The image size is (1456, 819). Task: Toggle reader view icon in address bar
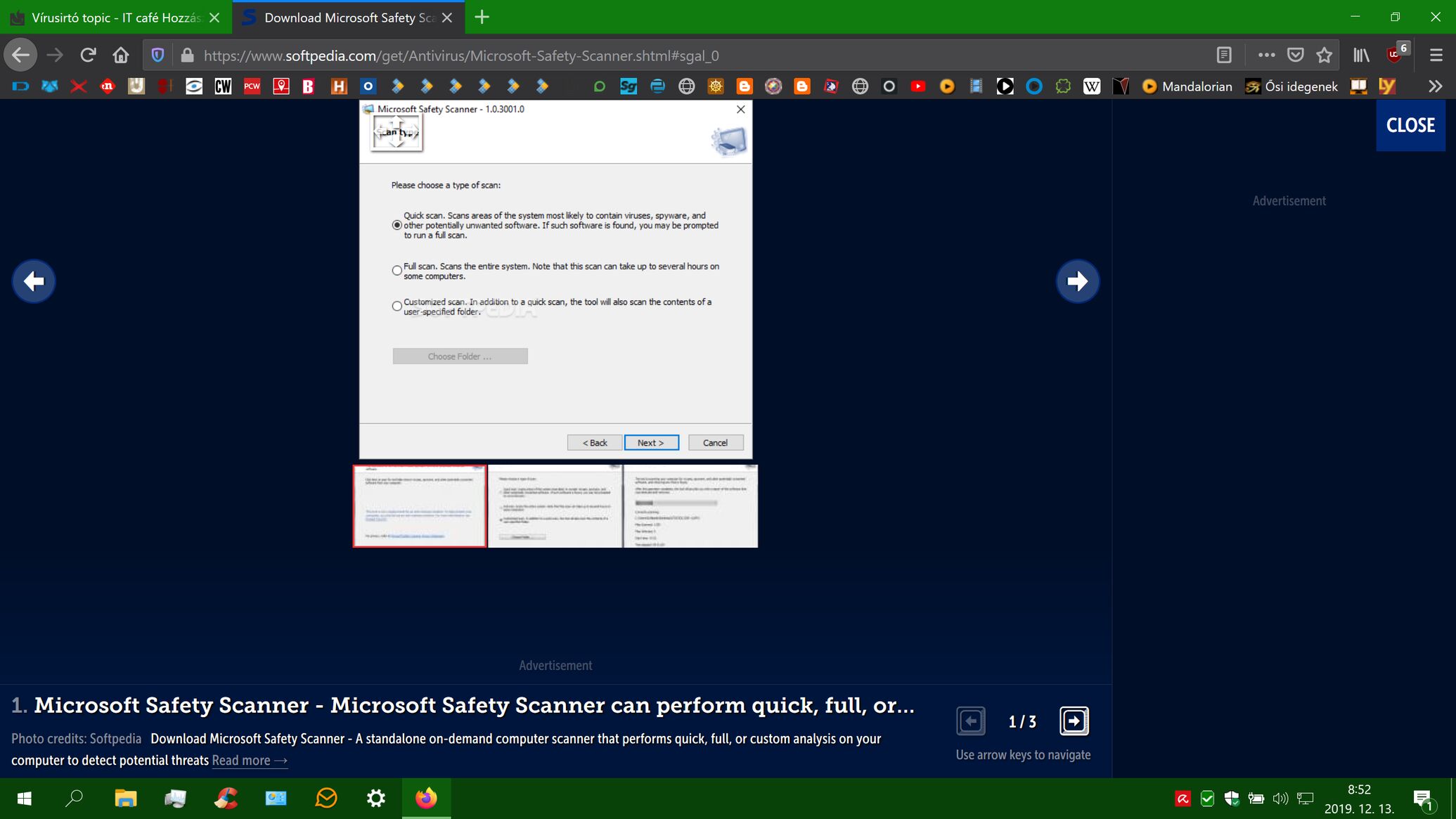(1224, 55)
